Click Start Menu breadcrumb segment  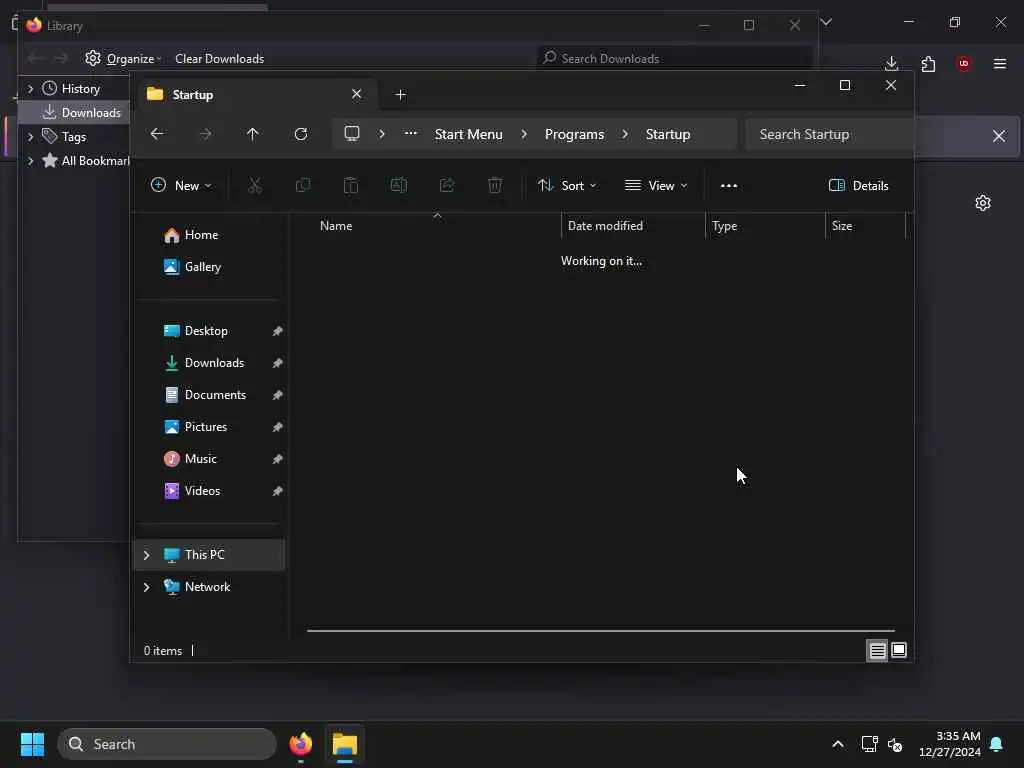(x=469, y=134)
